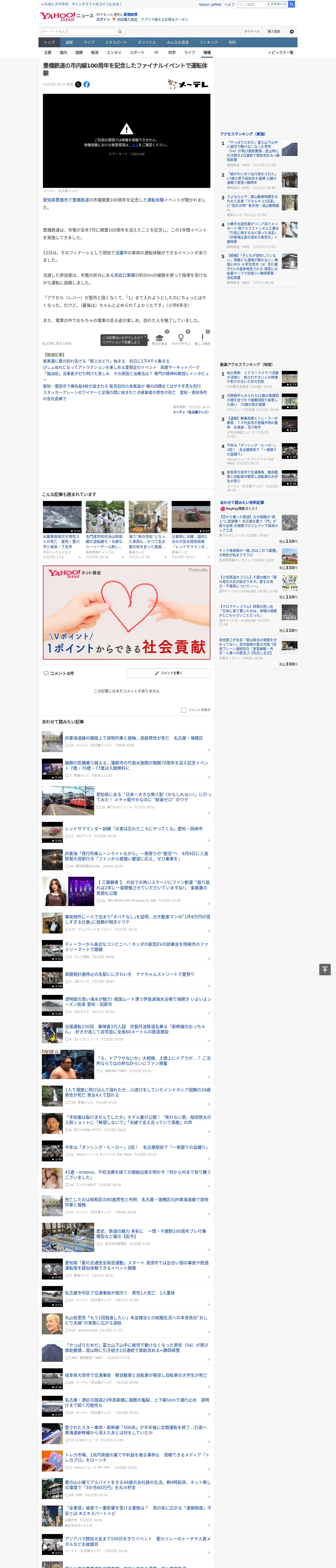Share the article on Facebook

(87, 85)
